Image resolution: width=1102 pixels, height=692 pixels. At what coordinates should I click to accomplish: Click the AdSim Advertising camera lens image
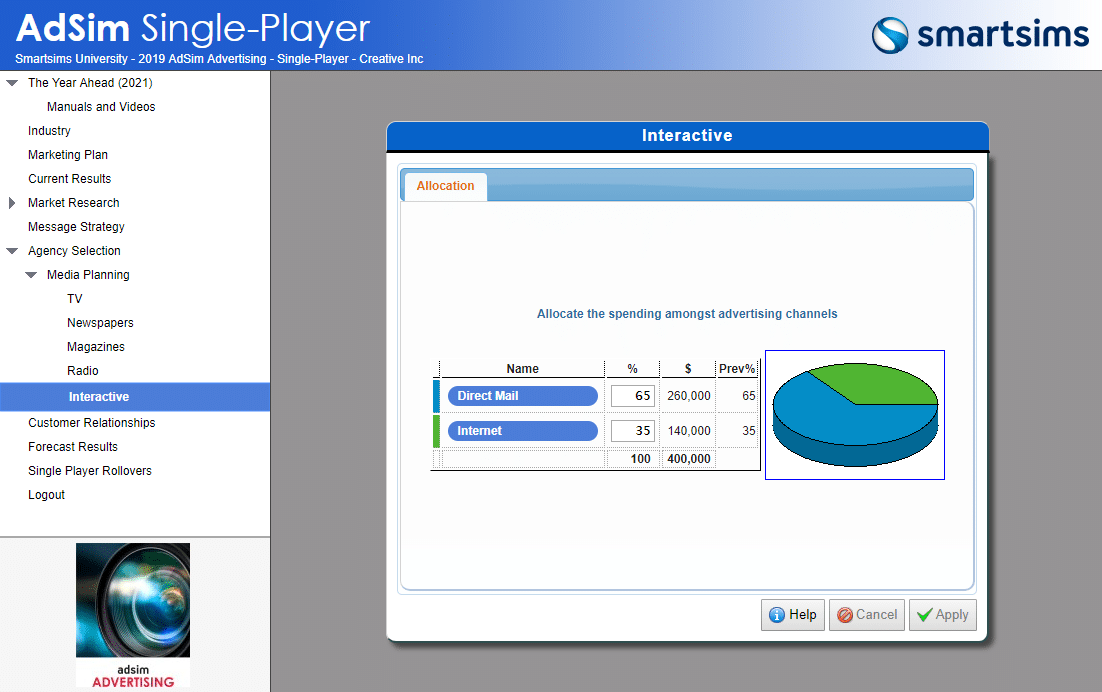click(x=133, y=614)
